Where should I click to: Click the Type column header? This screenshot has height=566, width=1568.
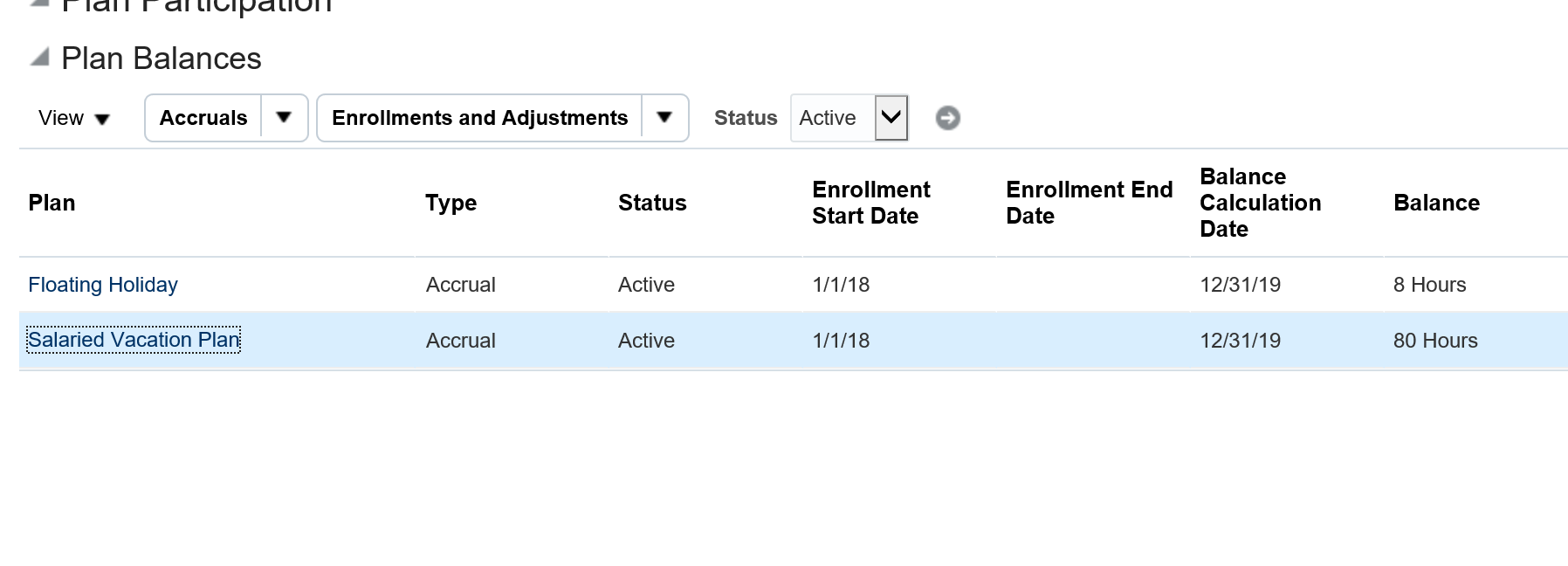pos(450,203)
